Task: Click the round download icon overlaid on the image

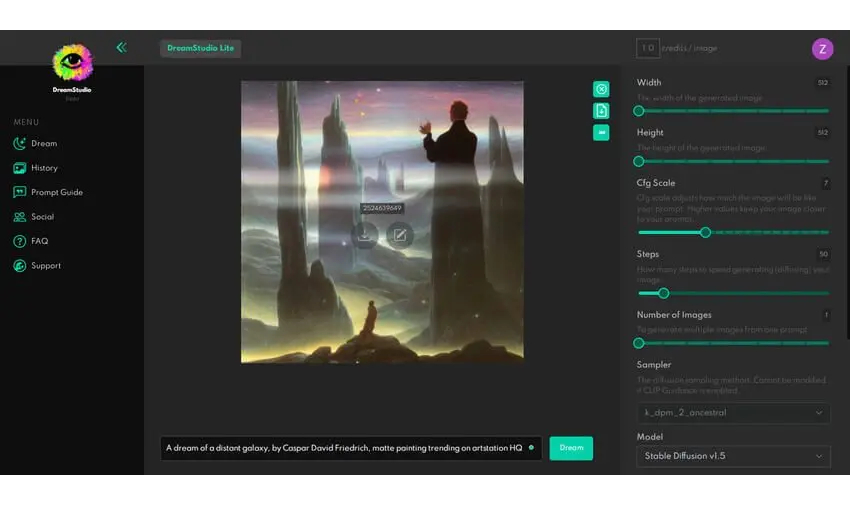Action: pyautogui.click(x=365, y=235)
